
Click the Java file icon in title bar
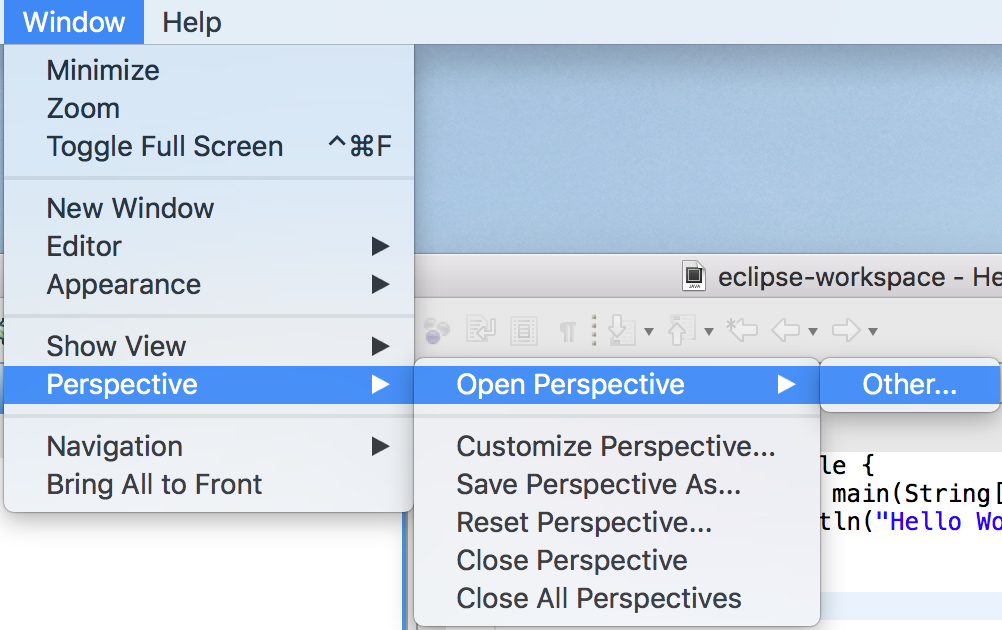pos(694,276)
